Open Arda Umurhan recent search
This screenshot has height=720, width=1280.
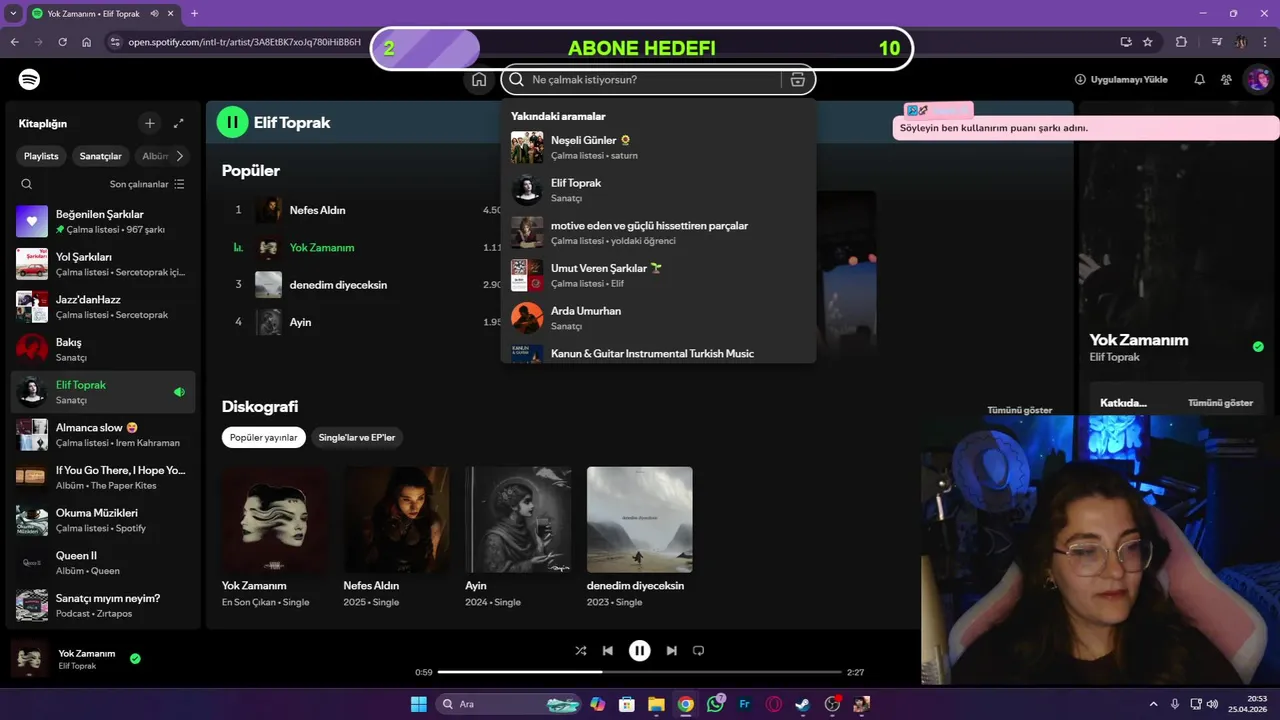pyautogui.click(x=659, y=318)
